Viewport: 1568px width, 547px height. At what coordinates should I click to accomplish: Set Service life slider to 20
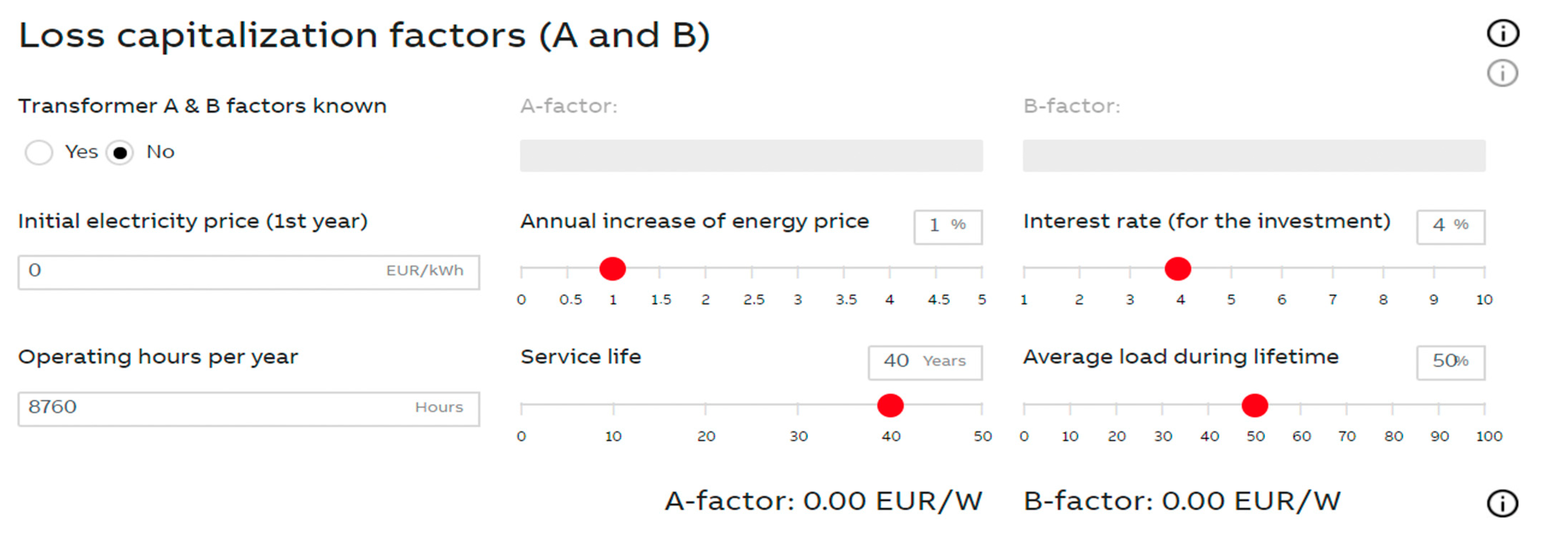[705, 405]
